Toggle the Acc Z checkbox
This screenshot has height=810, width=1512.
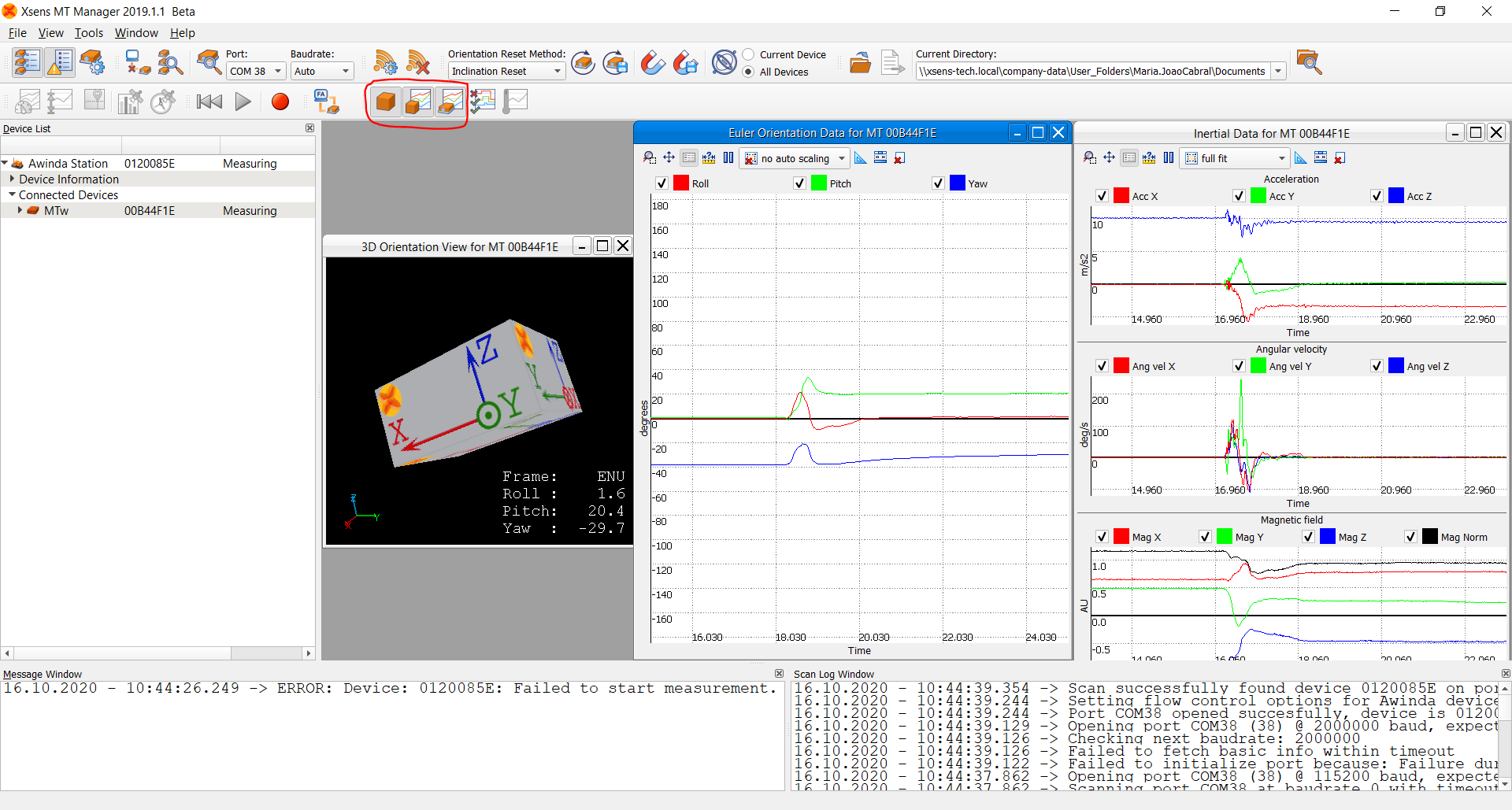(1377, 196)
